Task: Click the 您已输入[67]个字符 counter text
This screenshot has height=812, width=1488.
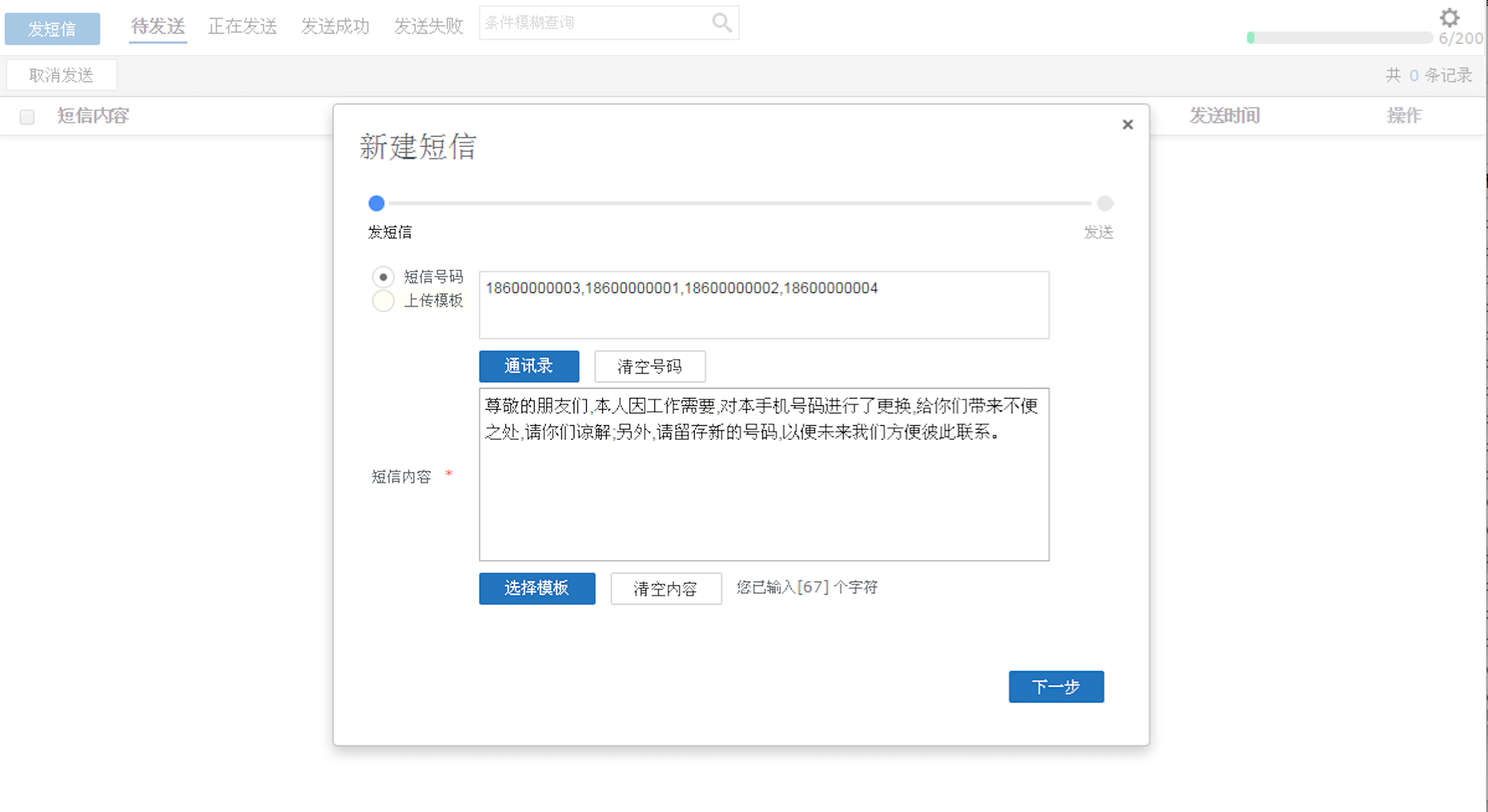Action: tap(807, 587)
